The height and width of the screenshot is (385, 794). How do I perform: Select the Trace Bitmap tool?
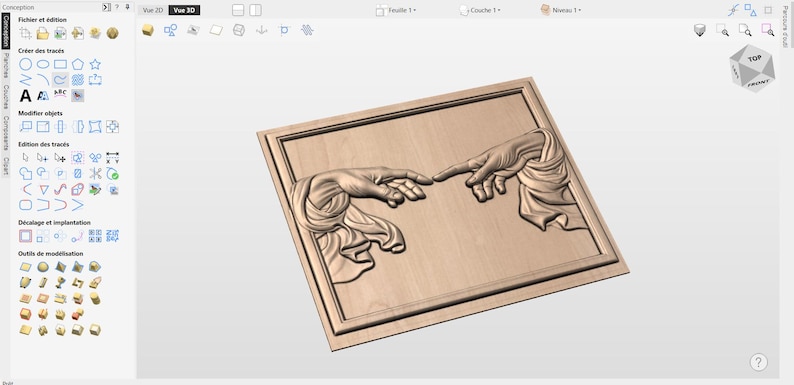[x=77, y=95]
